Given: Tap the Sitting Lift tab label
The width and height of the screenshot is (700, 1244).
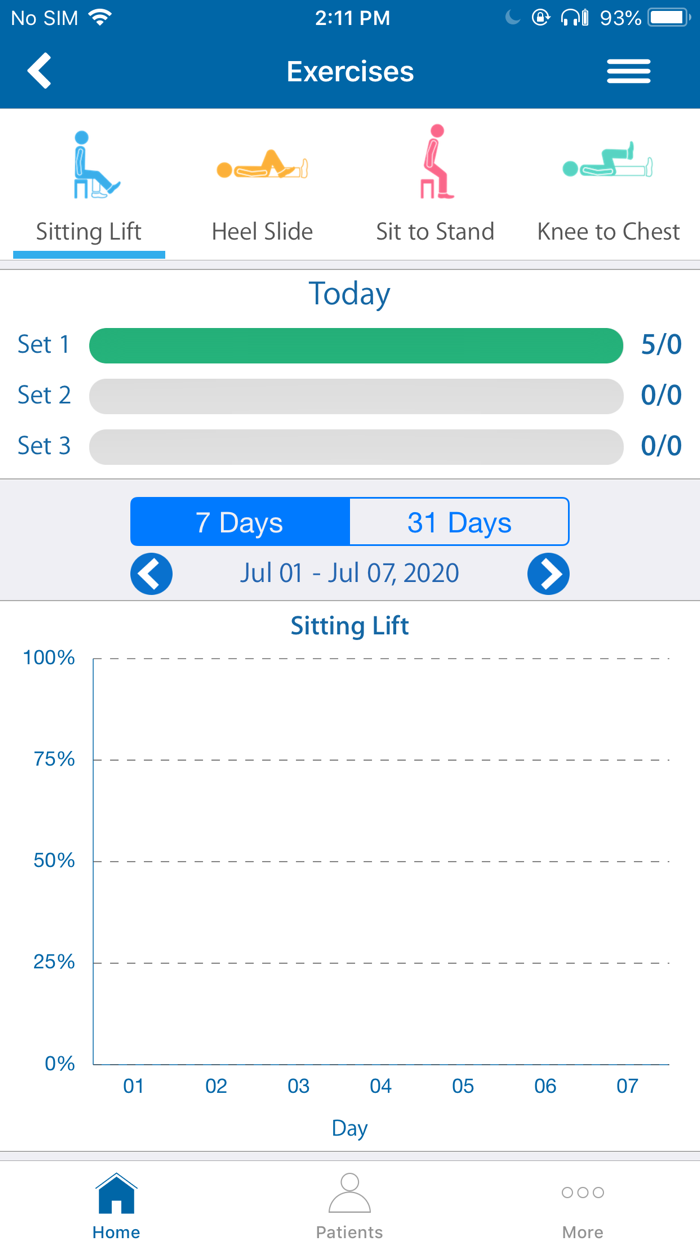Looking at the screenshot, I should point(89,232).
